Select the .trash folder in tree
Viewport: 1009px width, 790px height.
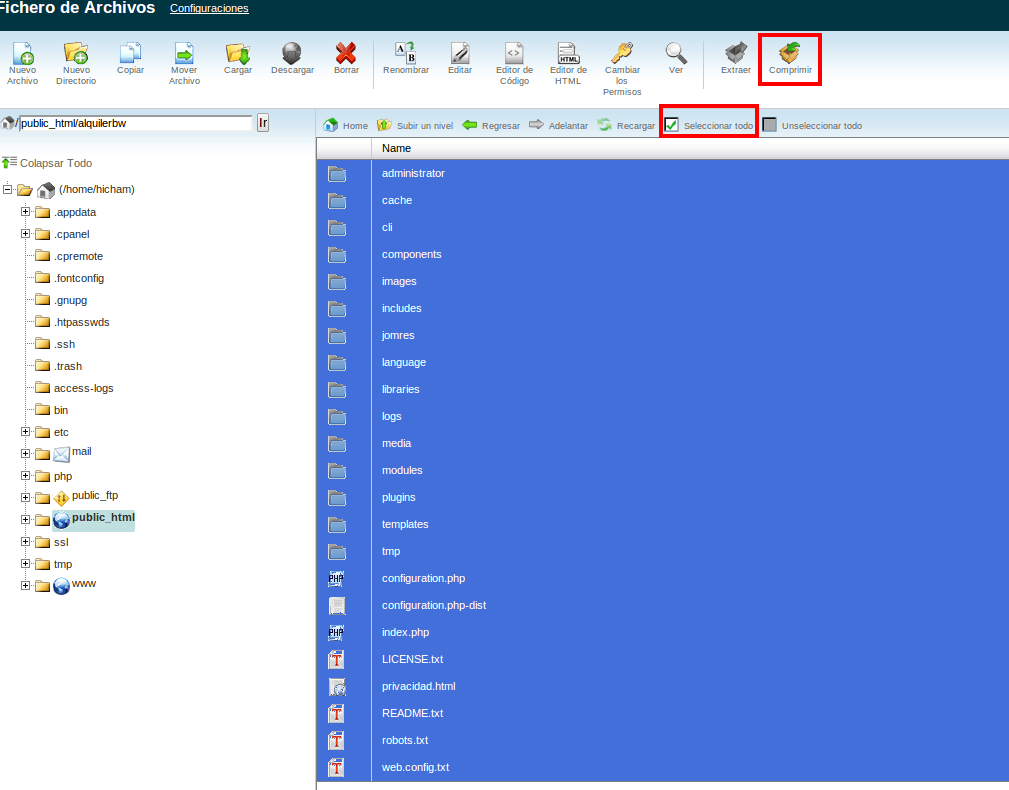pyautogui.click(x=68, y=366)
